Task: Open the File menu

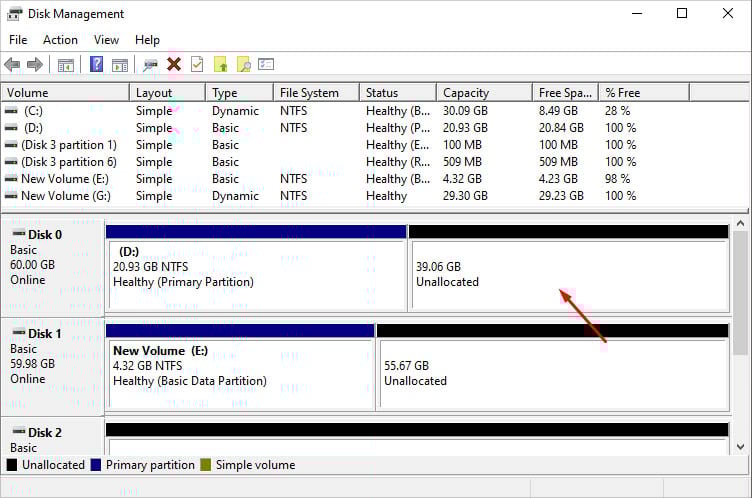Action: [18, 40]
